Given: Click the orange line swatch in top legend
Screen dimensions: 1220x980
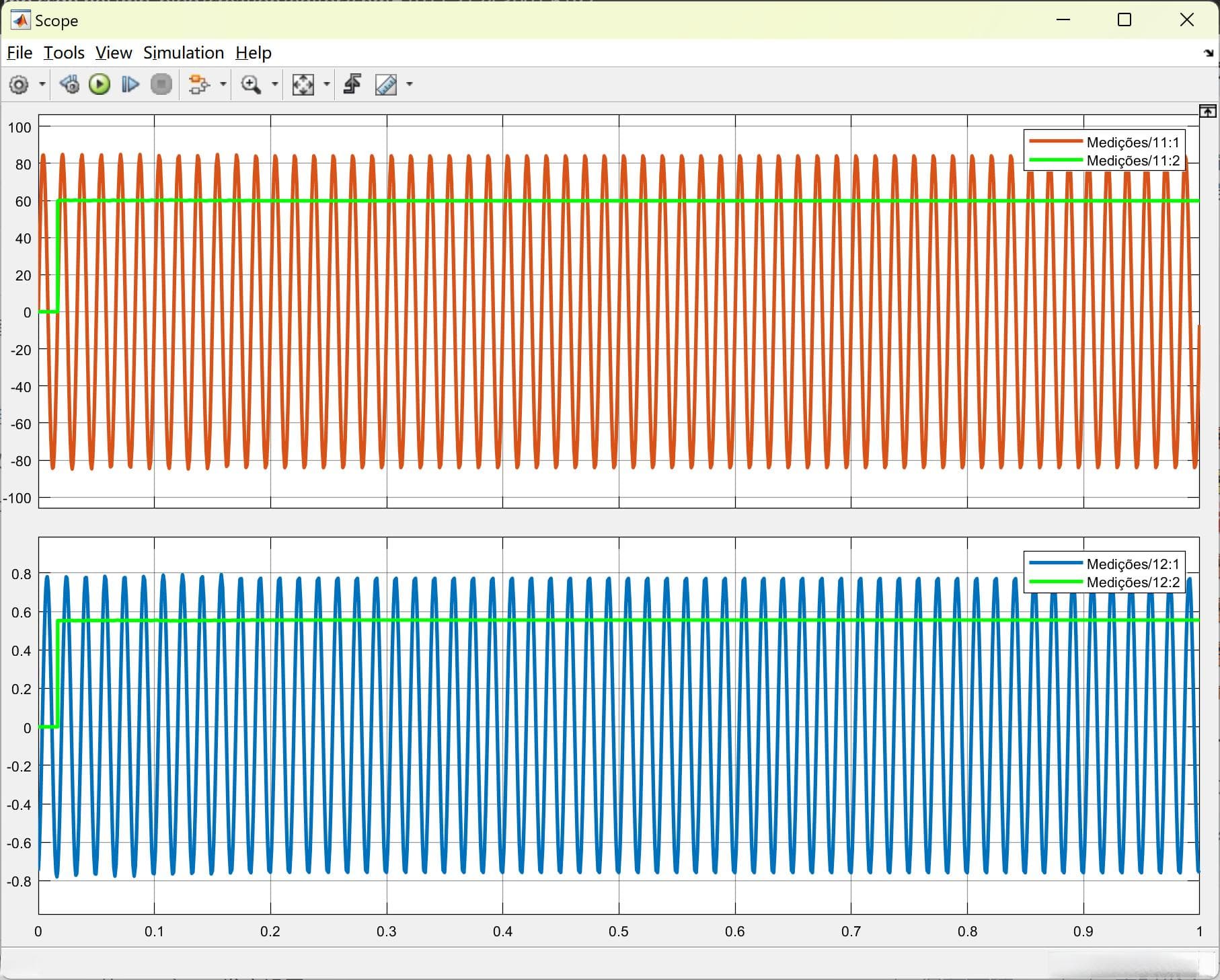Looking at the screenshot, I should [1056, 142].
